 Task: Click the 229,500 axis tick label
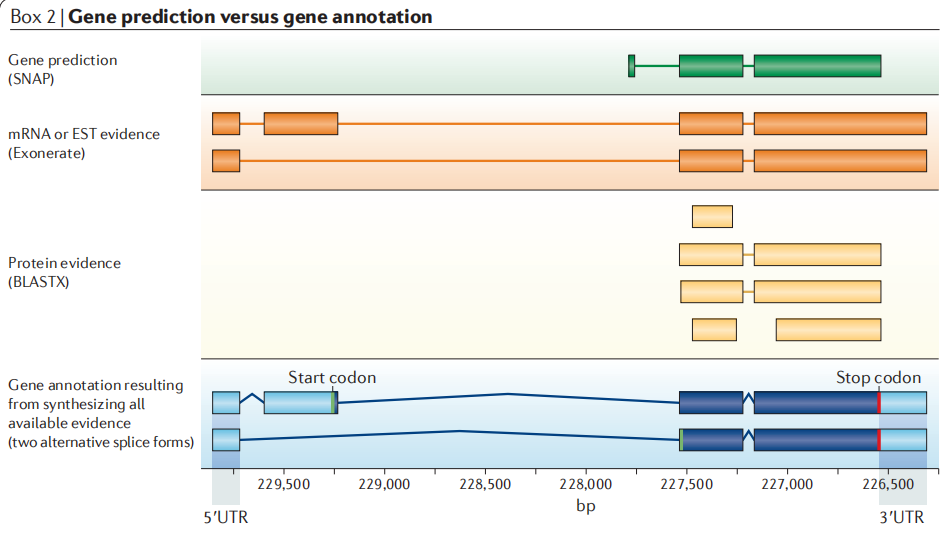point(284,484)
